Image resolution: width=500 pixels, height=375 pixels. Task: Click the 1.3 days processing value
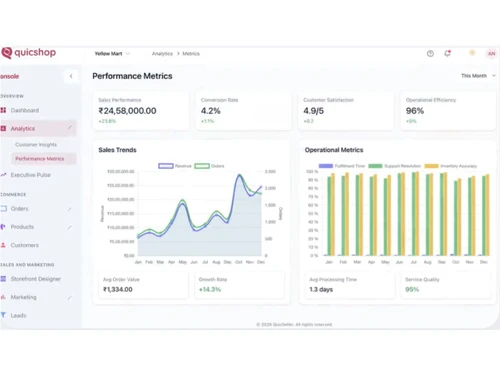click(x=321, y=289)
